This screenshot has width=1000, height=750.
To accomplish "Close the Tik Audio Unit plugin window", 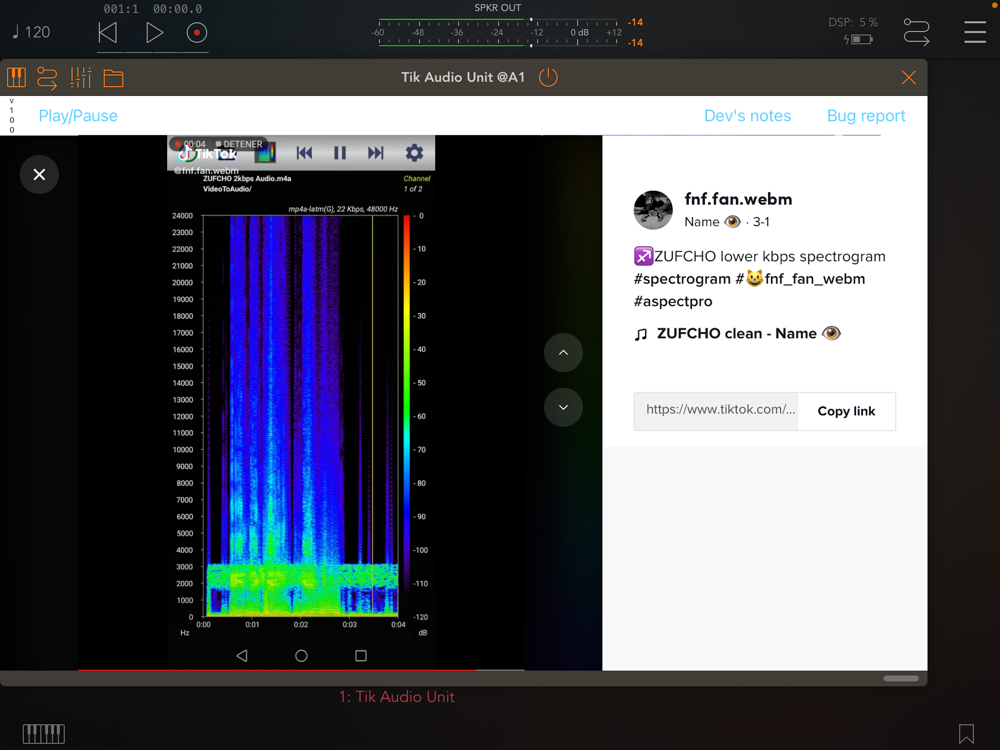I will coord(908,78).
